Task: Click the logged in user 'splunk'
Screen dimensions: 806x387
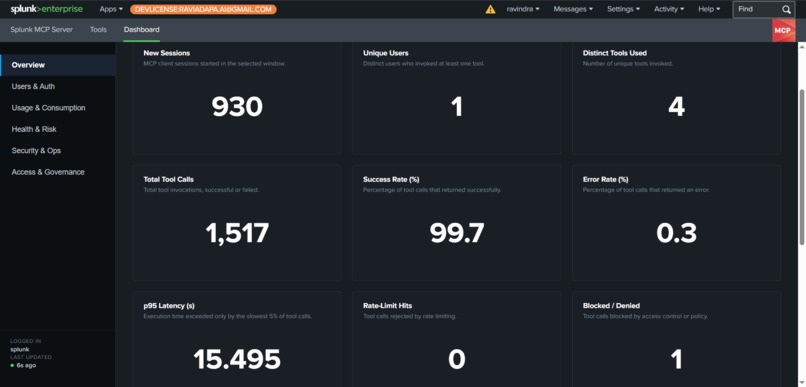Action: (20, 349)
